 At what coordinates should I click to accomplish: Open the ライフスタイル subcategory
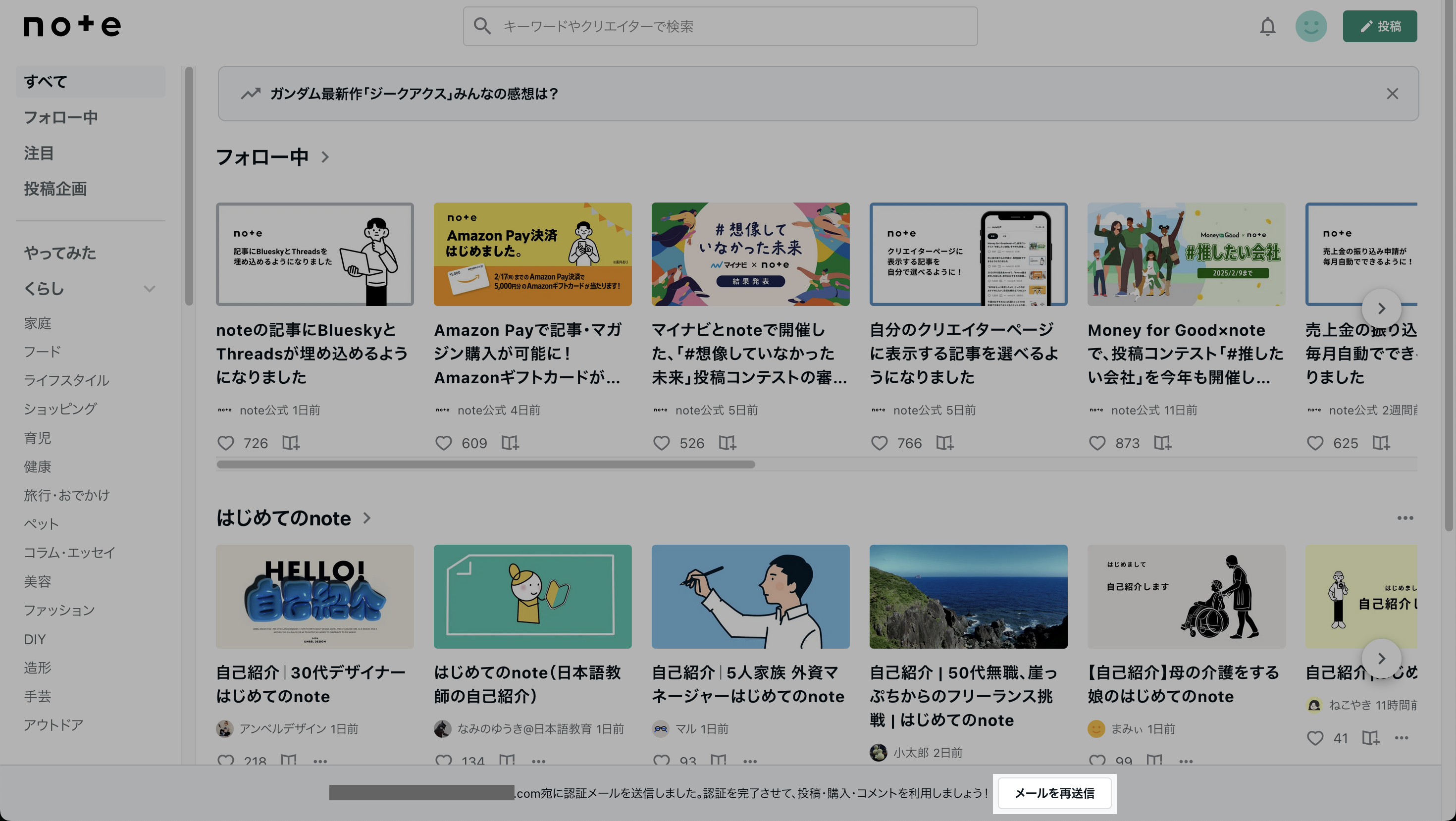point(66,380)
